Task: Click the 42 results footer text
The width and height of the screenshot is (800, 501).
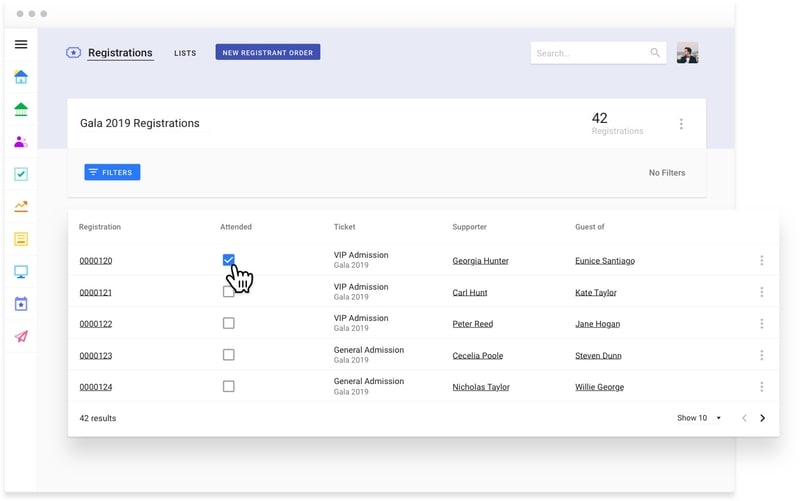Action: pyautogui.click(x=98, y=418)
